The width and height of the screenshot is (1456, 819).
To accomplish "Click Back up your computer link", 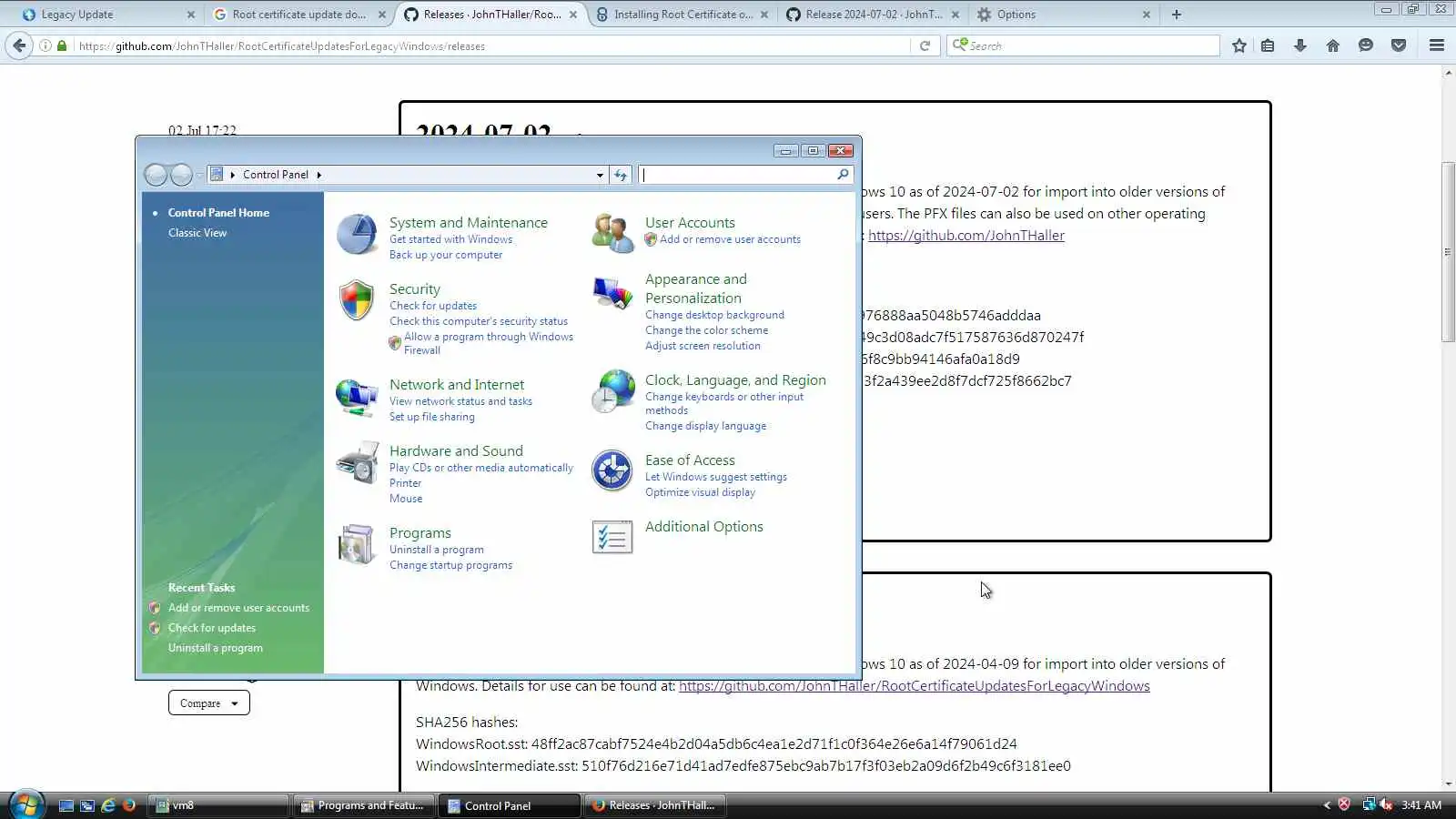I will tap(446, 255).
